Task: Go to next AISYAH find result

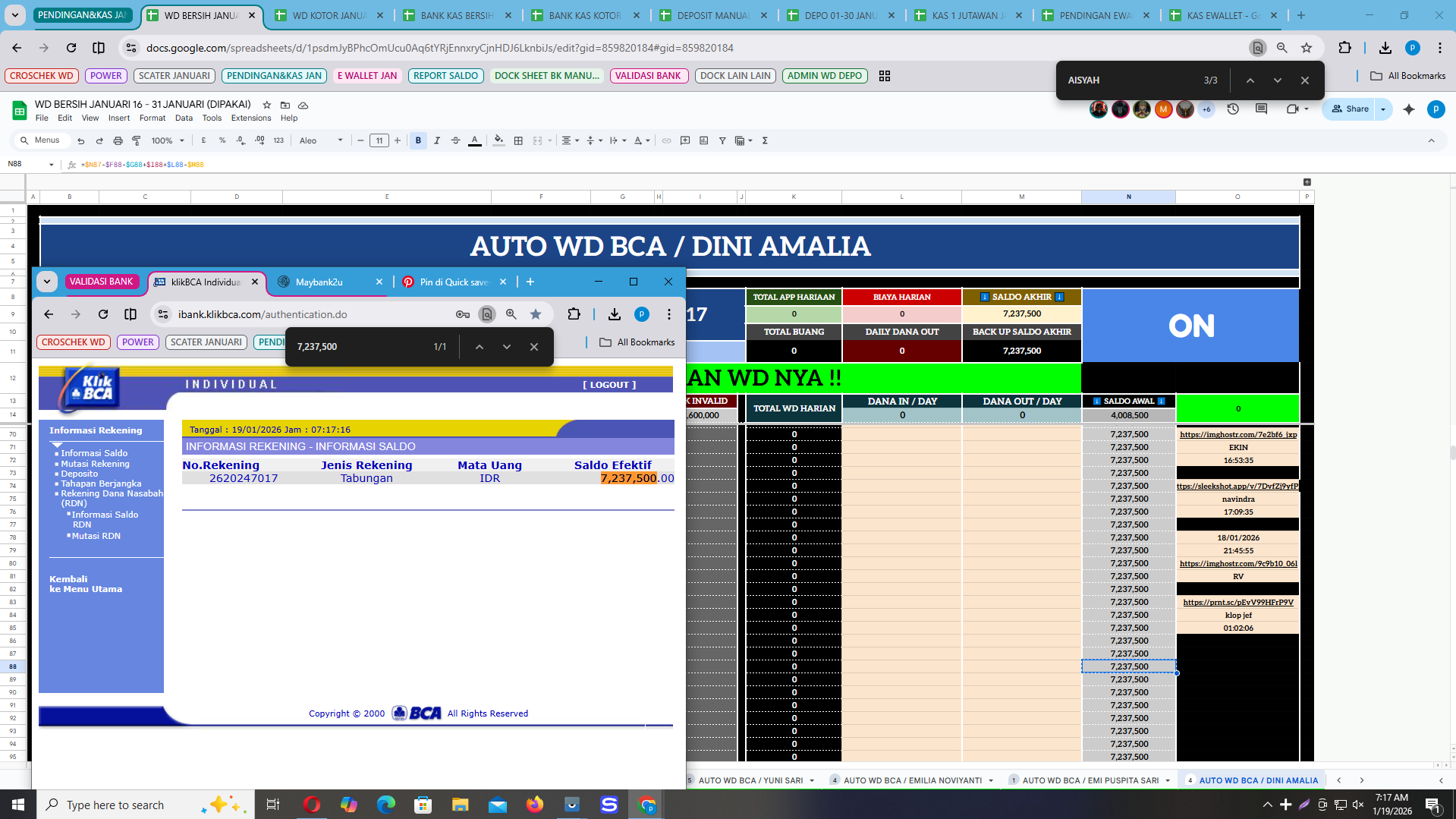Action: pos(1278,80)
